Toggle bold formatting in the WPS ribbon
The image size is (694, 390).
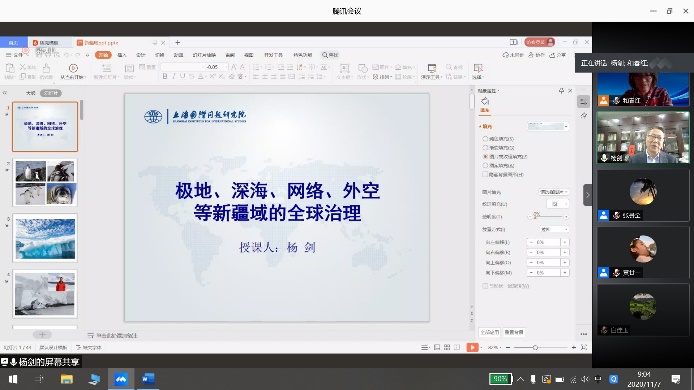pyautogui.click(x=165, y=77)
